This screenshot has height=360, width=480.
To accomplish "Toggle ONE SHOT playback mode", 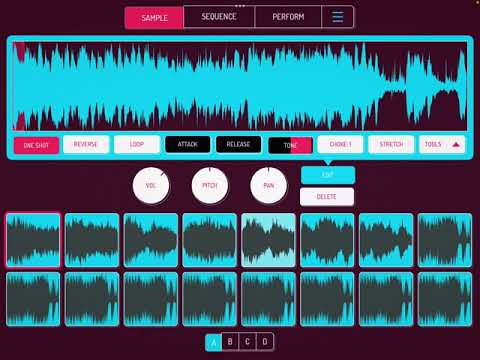I will click(x=36, y=145).
